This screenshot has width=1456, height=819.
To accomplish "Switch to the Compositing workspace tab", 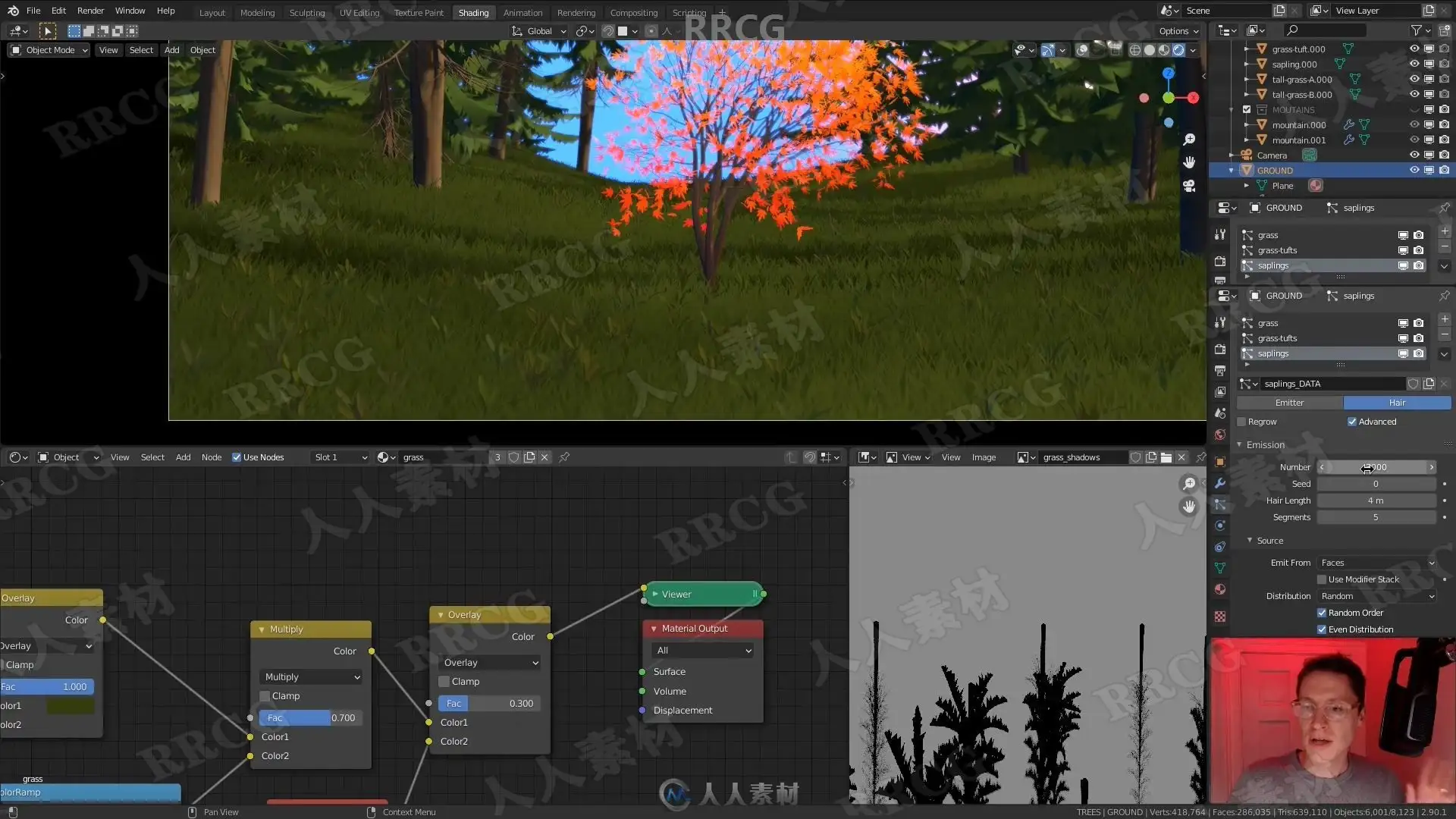I will pyautogui.click(x=633, y=13).
